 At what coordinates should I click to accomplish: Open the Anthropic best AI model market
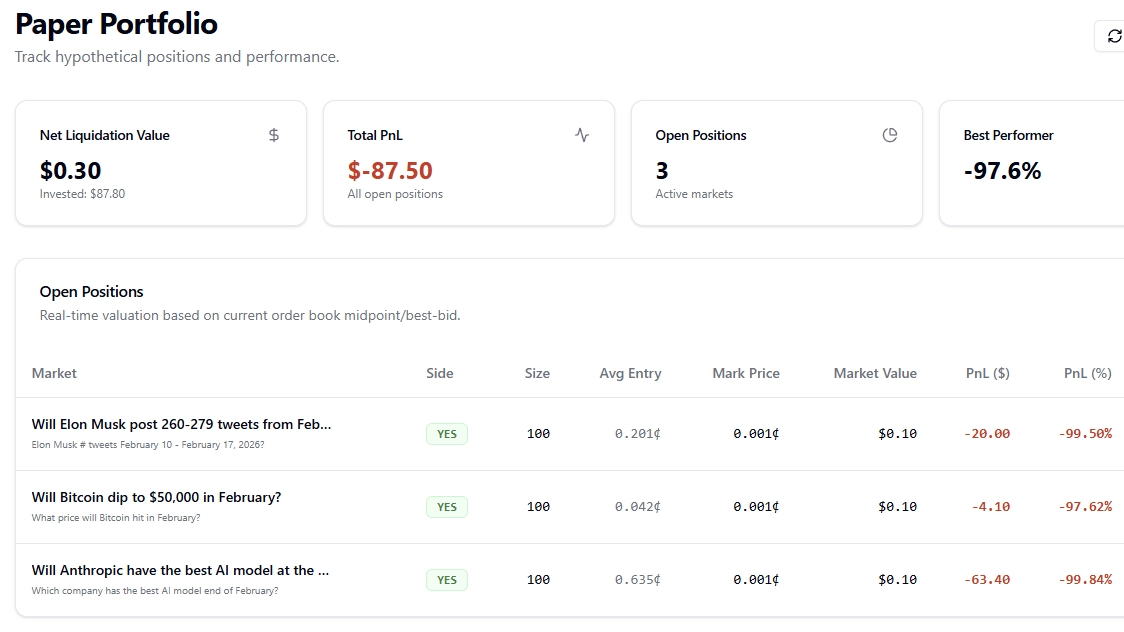pos(180,570)
